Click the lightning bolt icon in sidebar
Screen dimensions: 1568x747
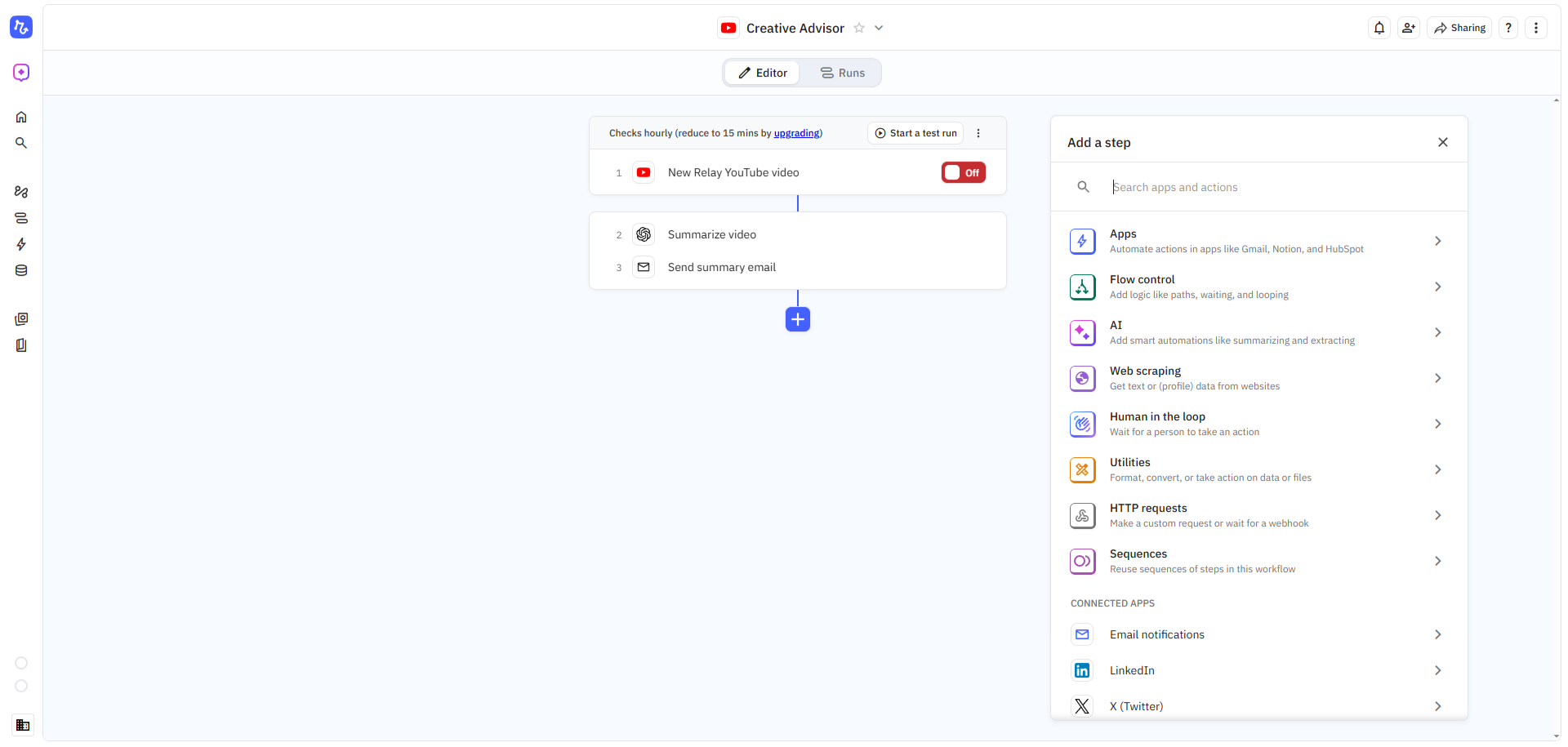point(21,244)
